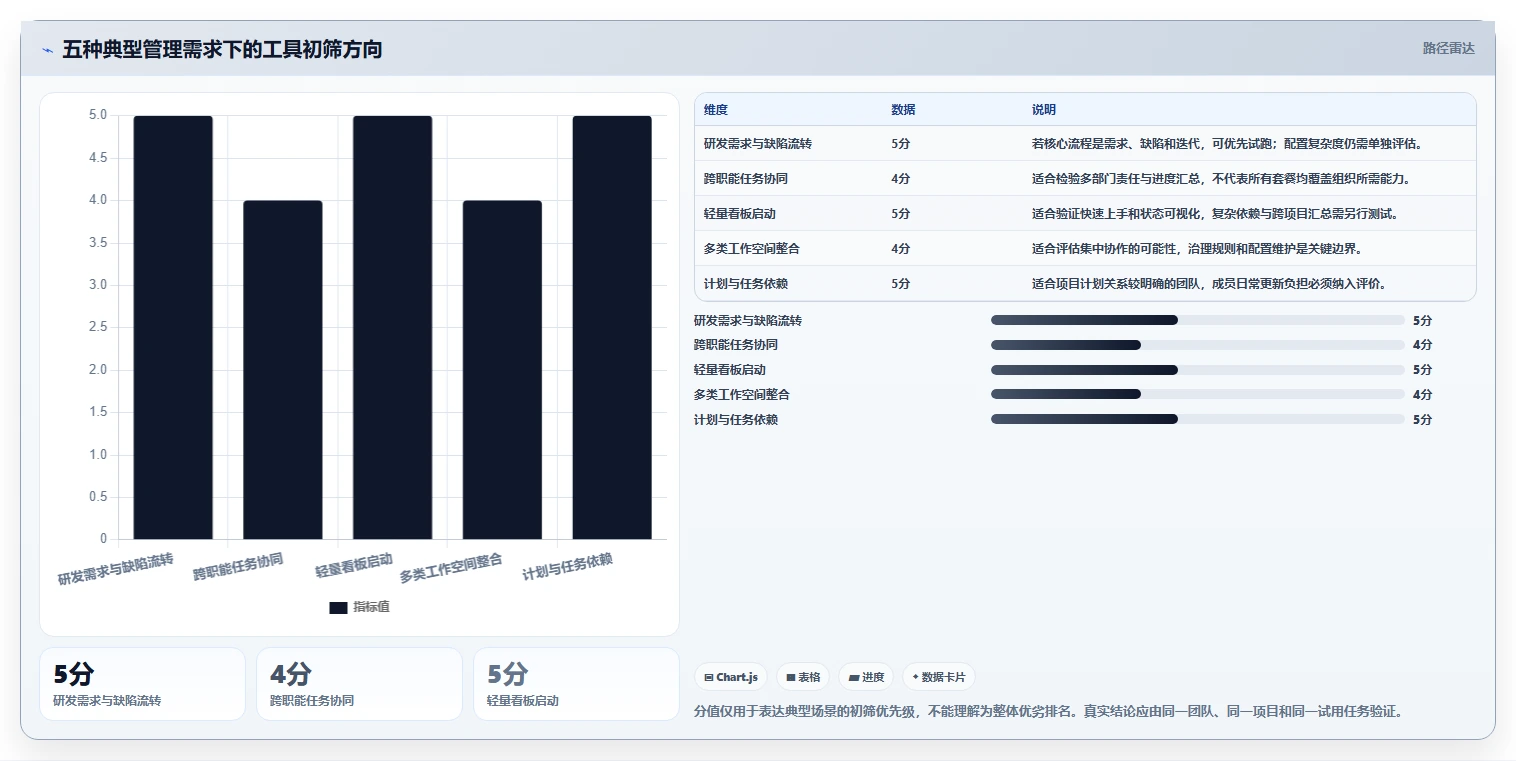The image size is (1516, 761).
Task: Open the 5分 研发需求与缺陷流转 data card
Action: point(142,684)
